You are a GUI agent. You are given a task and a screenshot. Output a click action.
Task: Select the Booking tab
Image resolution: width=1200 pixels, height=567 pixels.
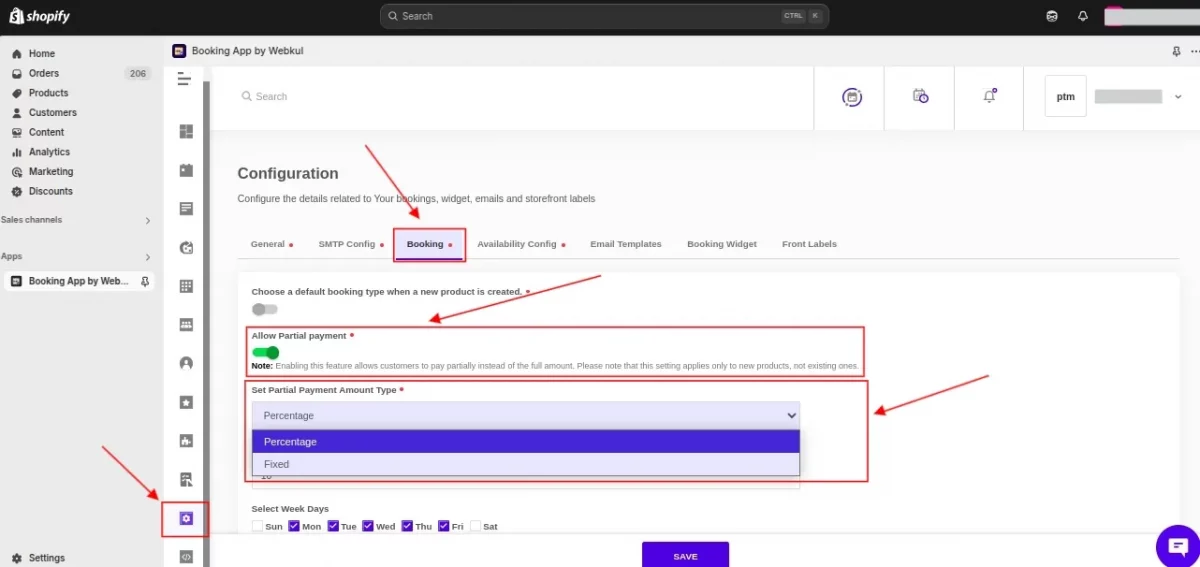tap(429, 244)
